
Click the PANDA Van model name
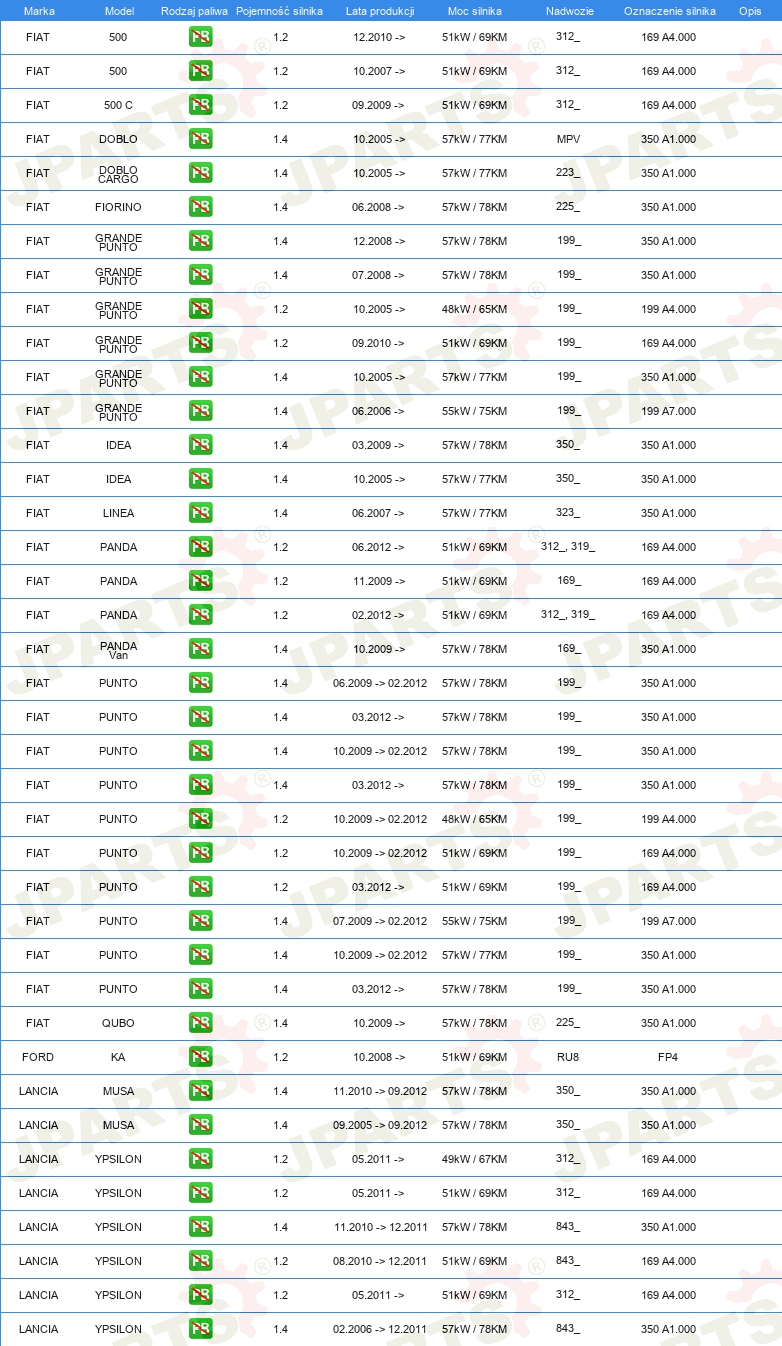click(x=118, y=650)
